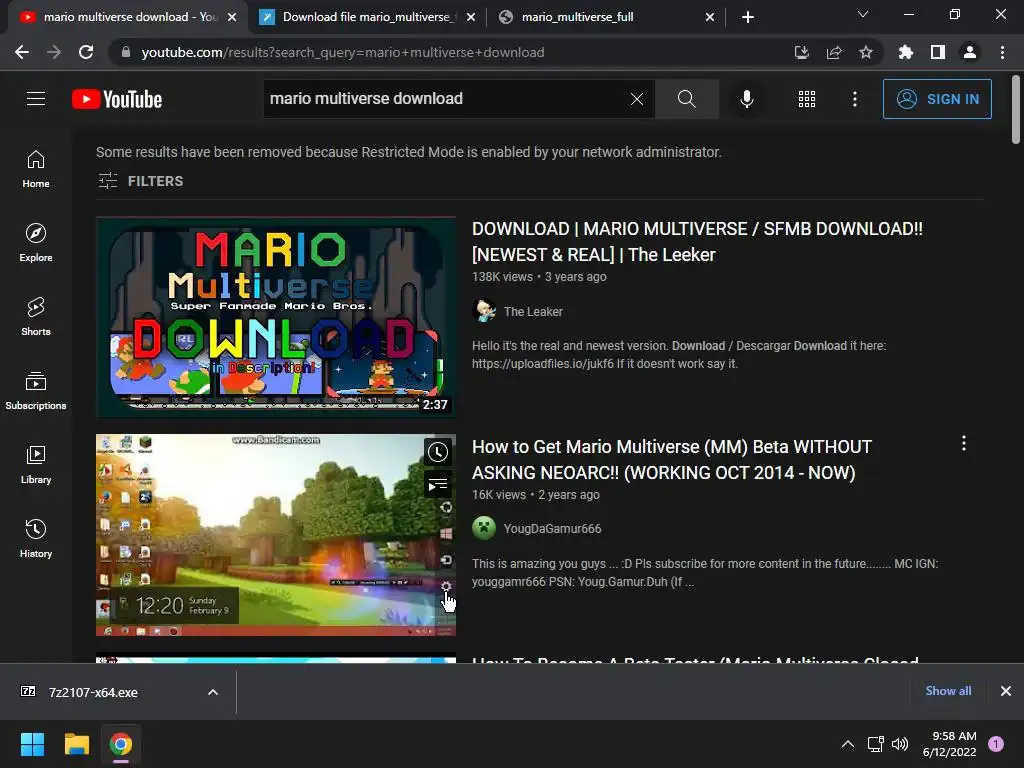
Task: Show hidden system tray icons
Action: (848, 744)
